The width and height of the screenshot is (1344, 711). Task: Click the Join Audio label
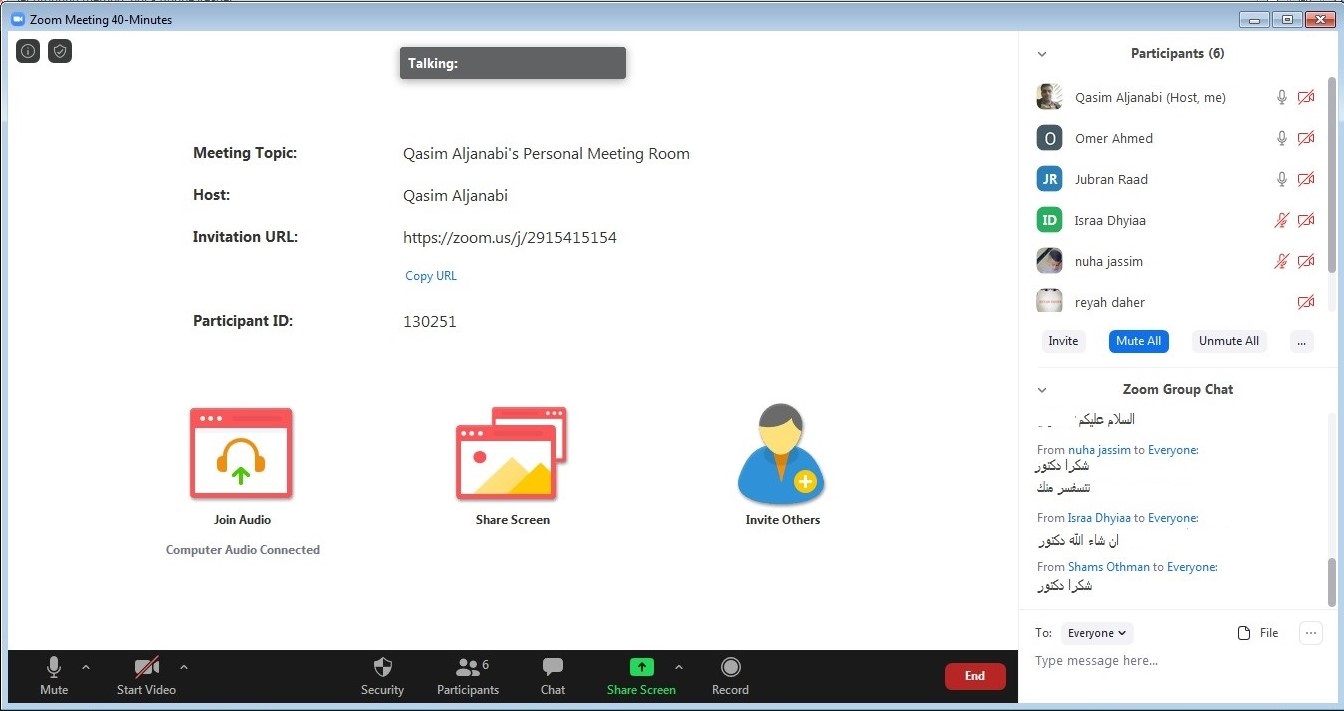[x=242, y=520]
